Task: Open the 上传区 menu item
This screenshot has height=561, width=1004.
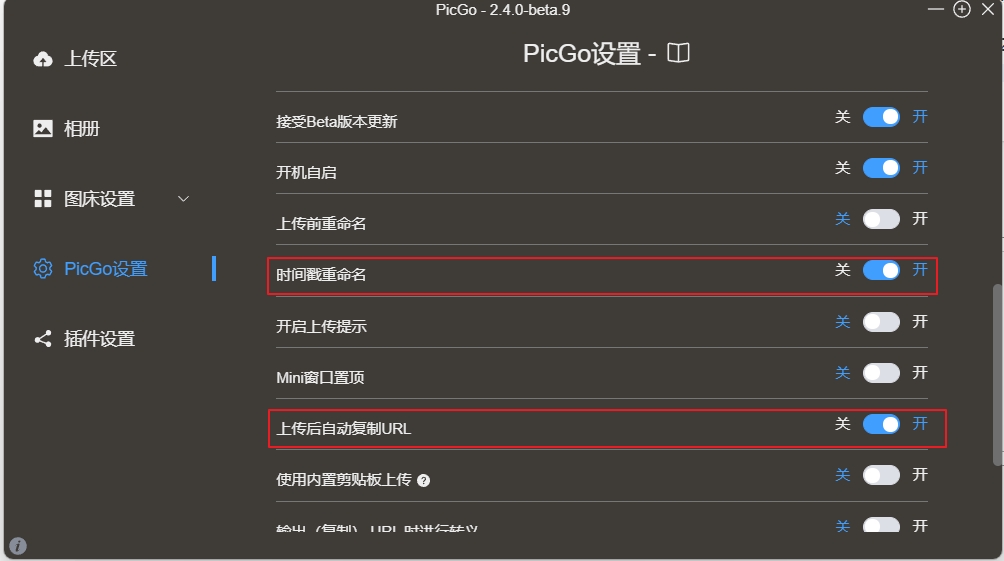Action: point(91,59)
